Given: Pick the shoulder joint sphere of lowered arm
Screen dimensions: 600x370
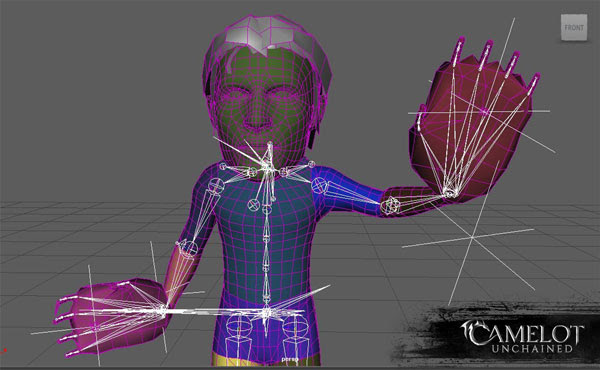Looking at the screenshot, I should click(216, 186).
